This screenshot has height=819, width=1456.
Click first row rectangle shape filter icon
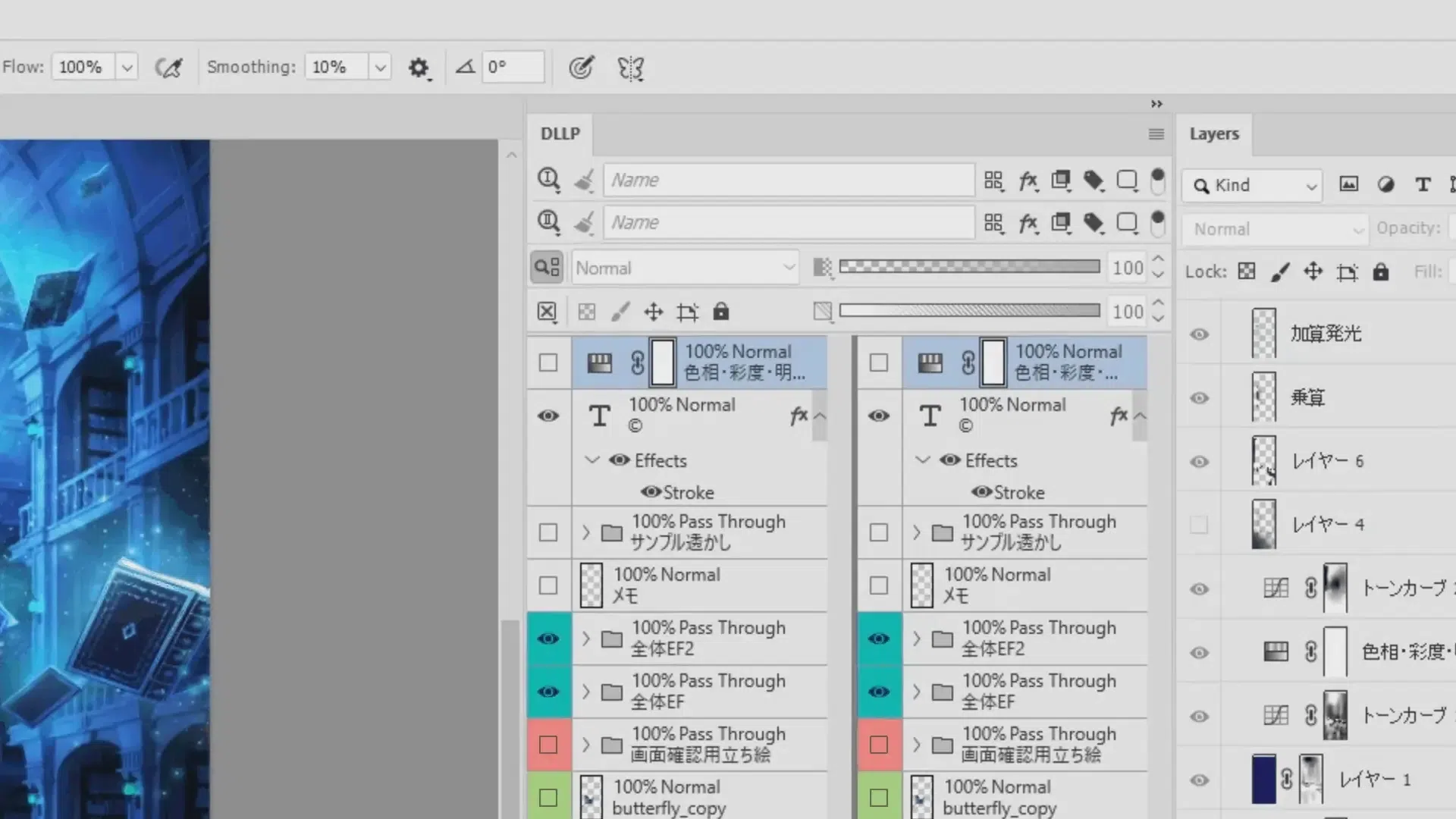coord(1128,180)
